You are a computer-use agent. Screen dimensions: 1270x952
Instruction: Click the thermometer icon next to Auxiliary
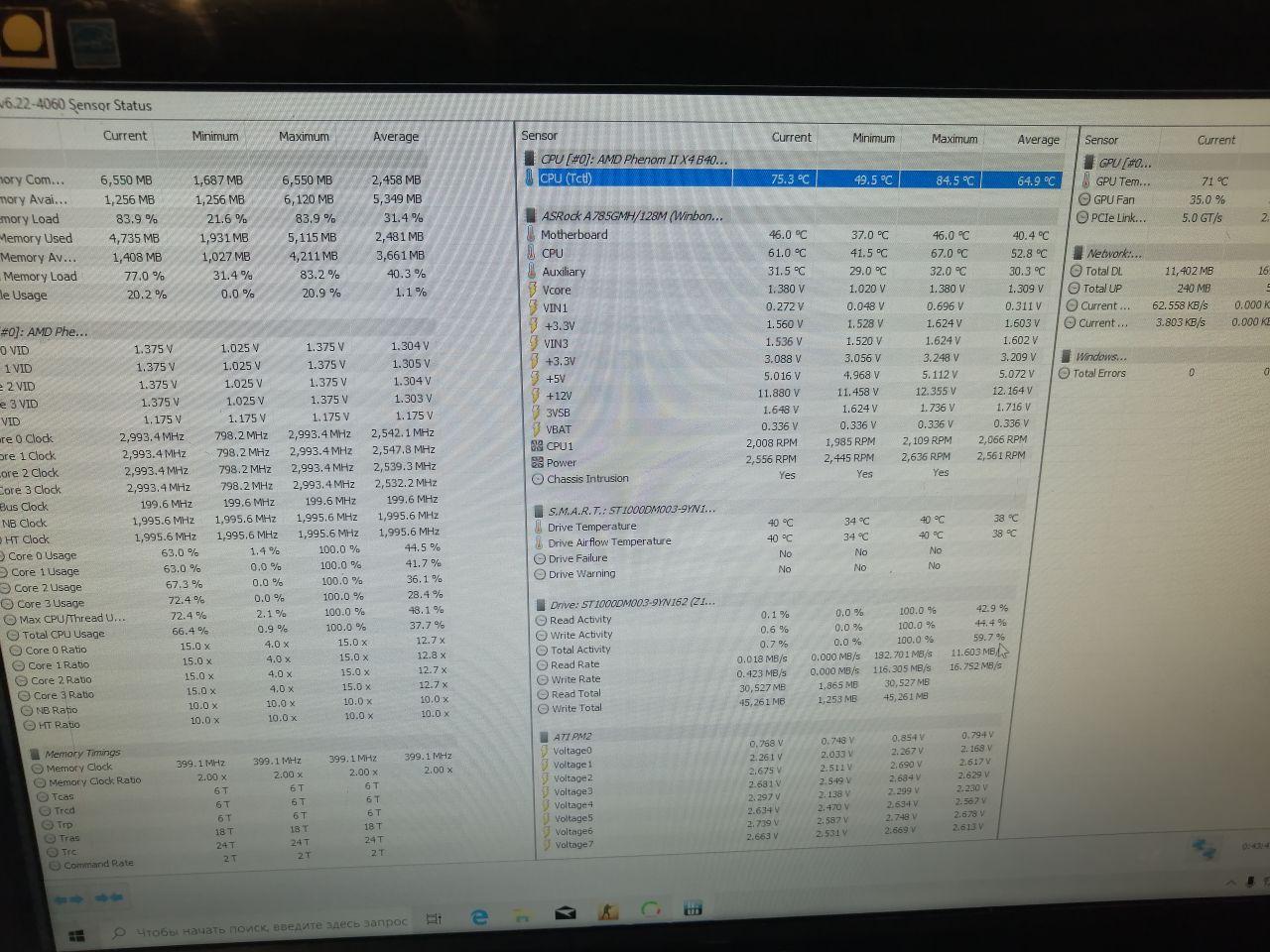pyautogui.click(x=531, y=272)
